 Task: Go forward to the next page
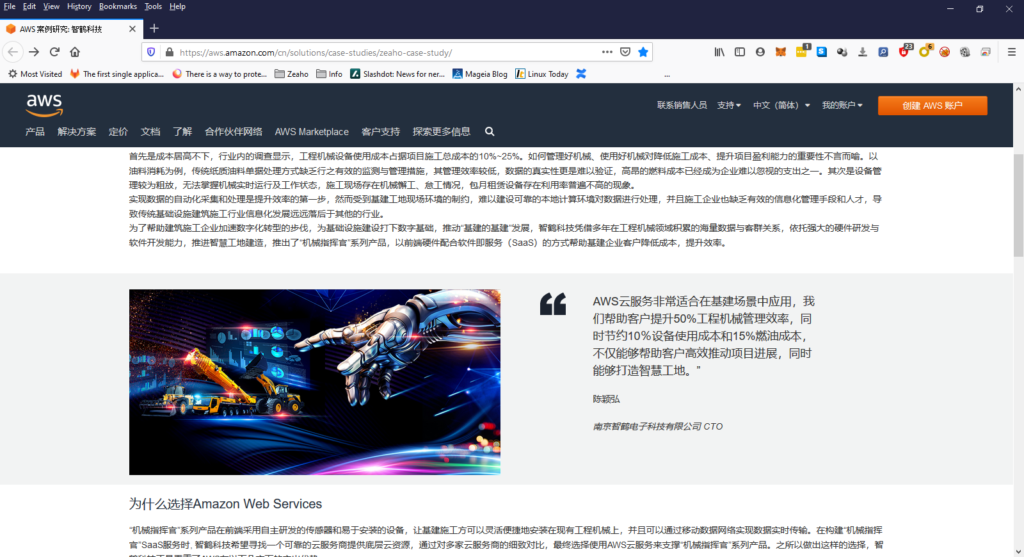pos(34,52)
